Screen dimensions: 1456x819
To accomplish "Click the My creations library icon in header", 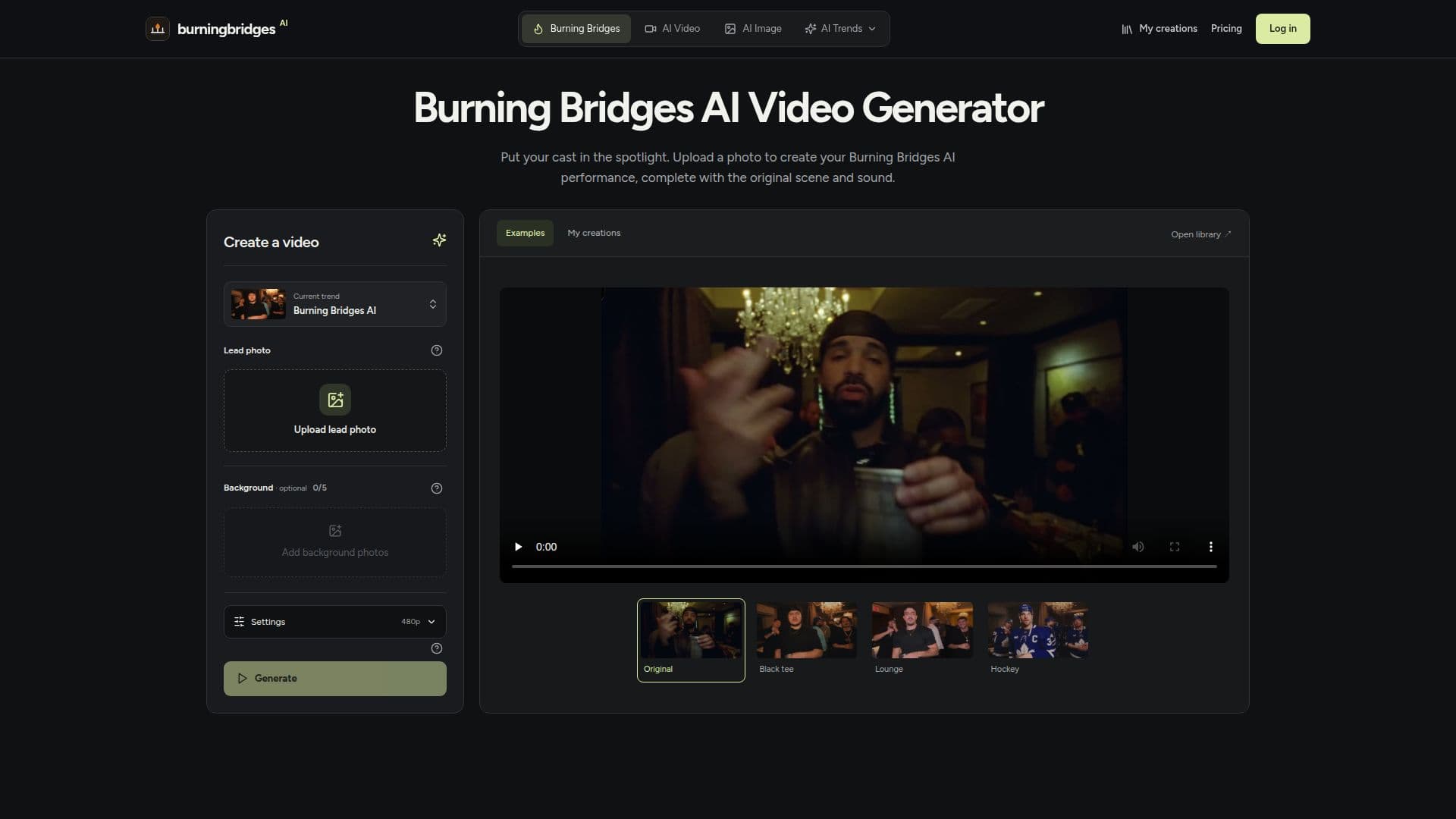I will click(1127, 29).
